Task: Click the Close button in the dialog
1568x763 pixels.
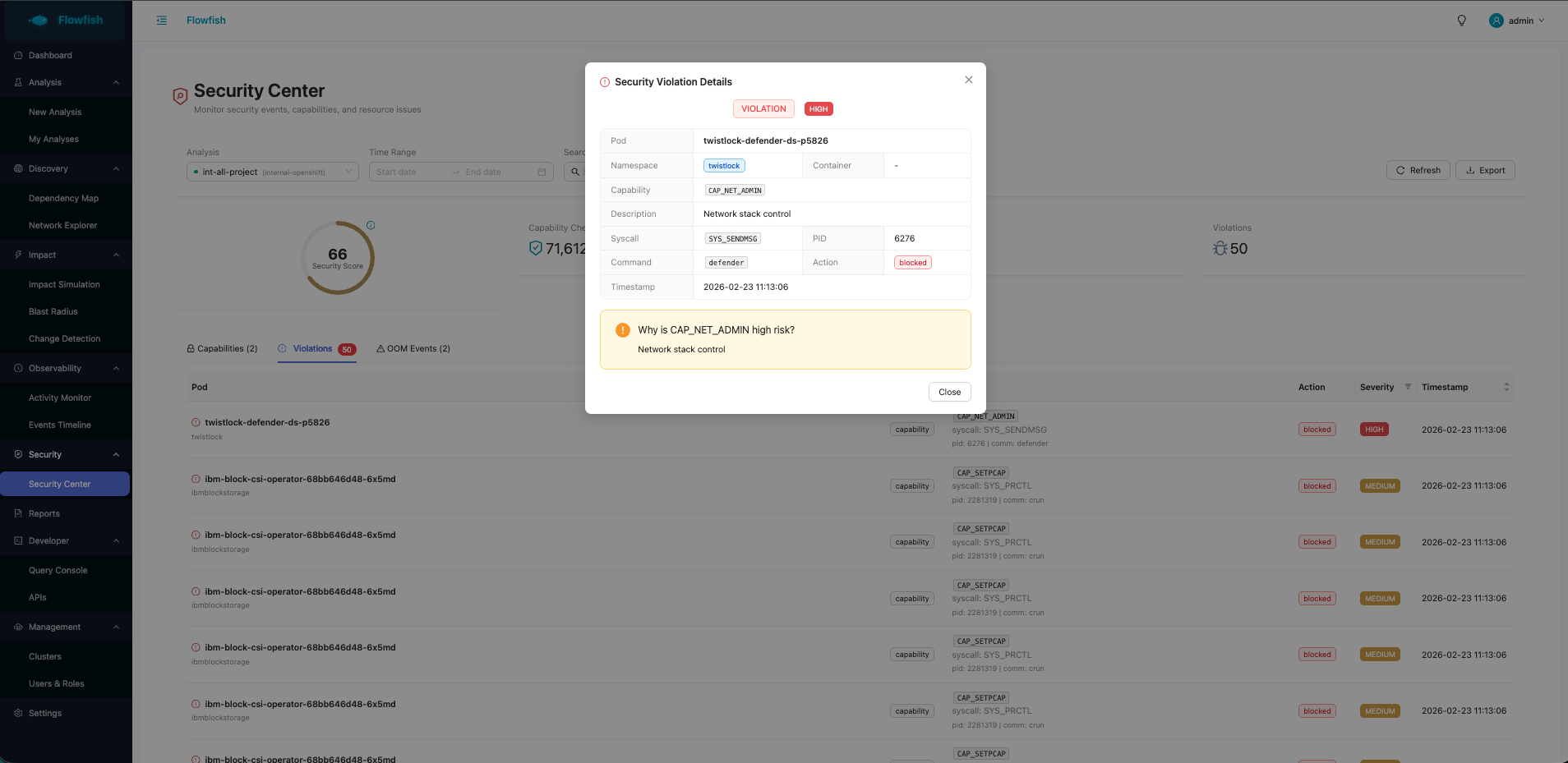Action: (x=949, y=392)
